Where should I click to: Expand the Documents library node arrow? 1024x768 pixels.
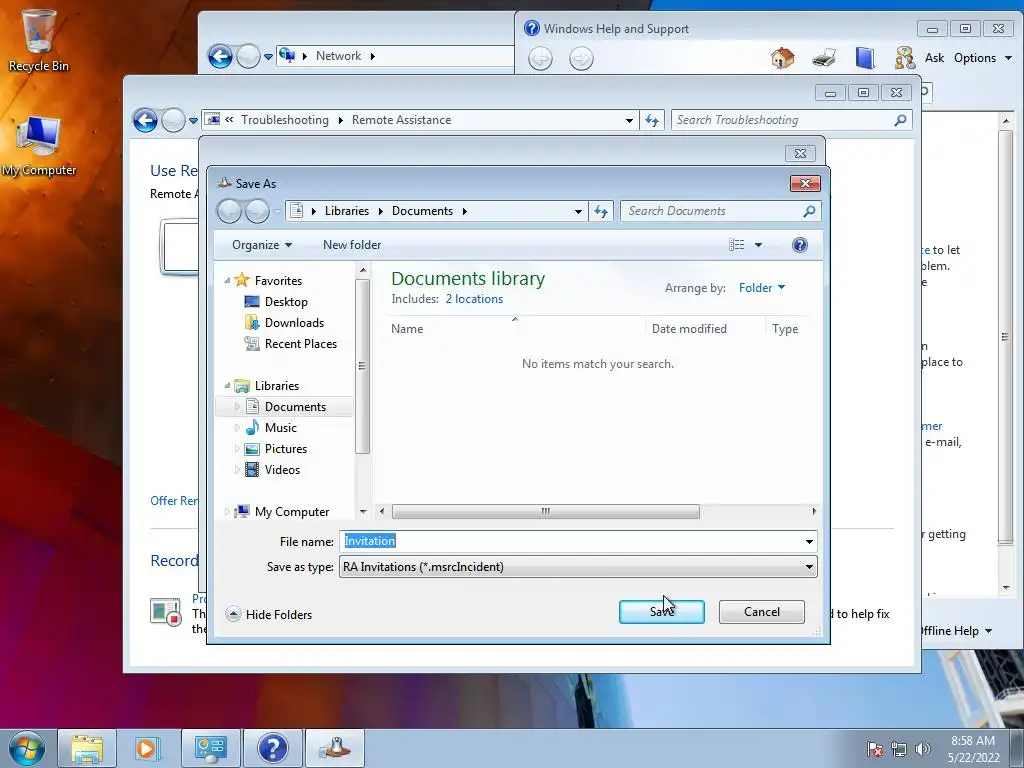[237, 407]
